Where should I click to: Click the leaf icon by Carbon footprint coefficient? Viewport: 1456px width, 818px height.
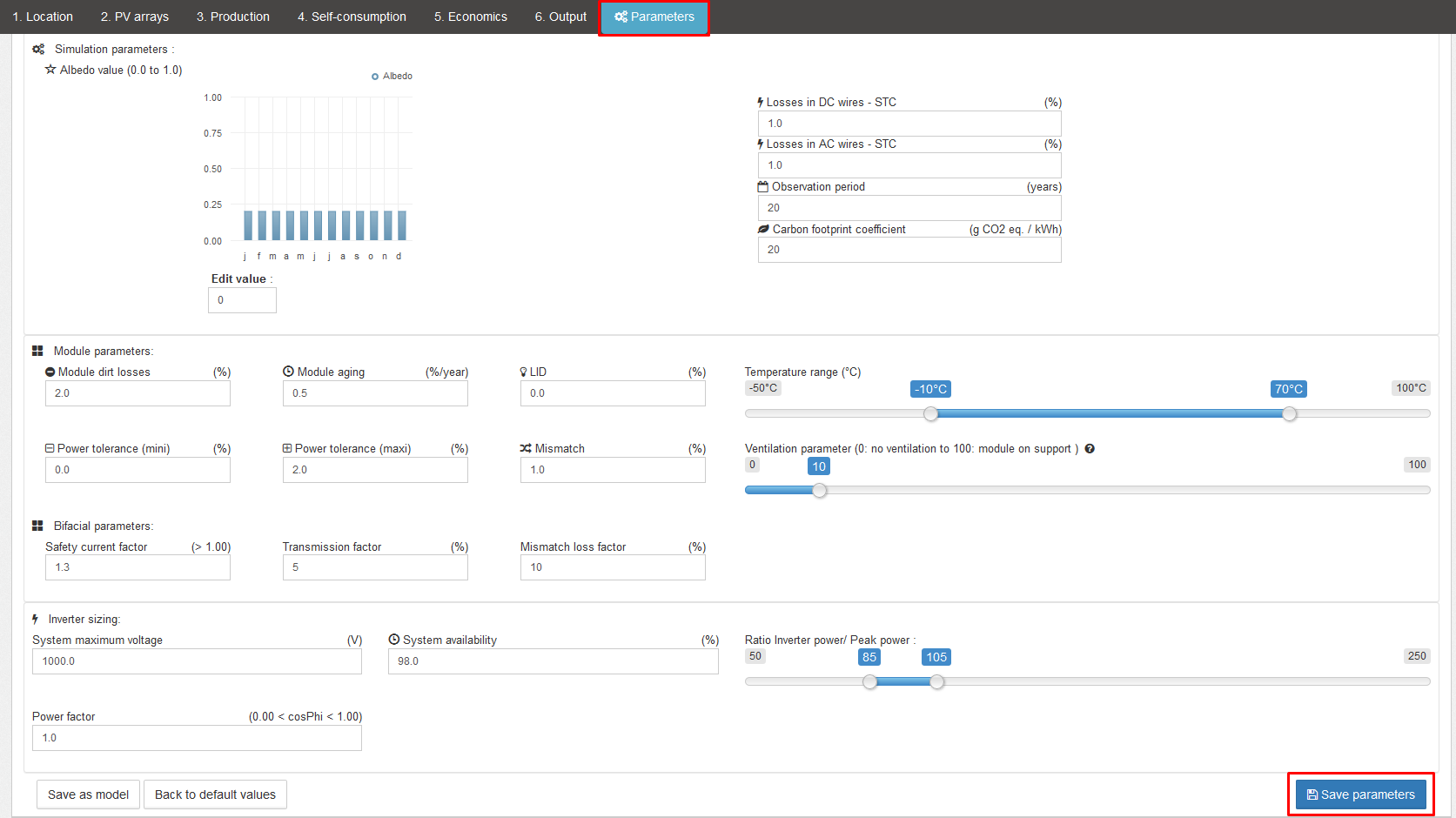click(x=763, y=230)
